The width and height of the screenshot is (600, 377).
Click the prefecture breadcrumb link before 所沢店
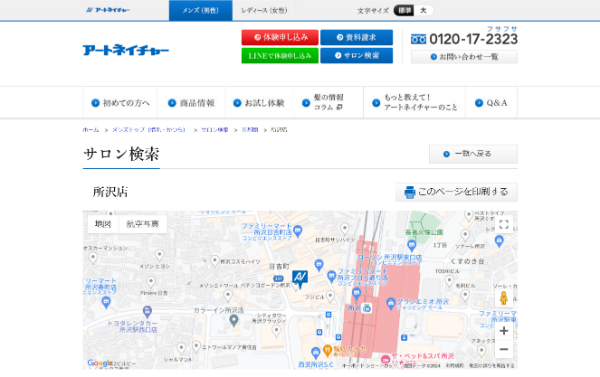point(250,130)
